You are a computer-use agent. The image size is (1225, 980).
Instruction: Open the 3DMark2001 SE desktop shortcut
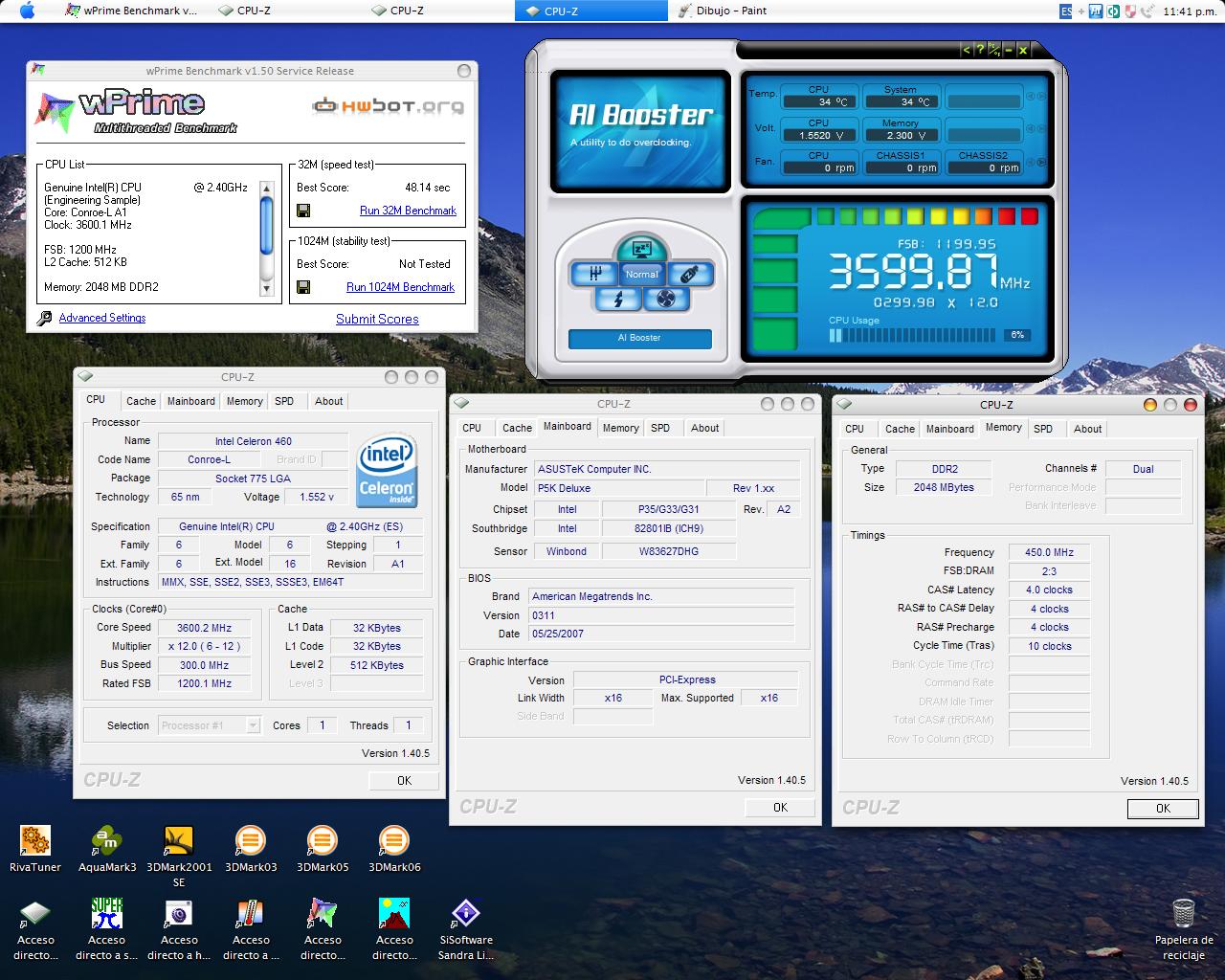[179, 856]
